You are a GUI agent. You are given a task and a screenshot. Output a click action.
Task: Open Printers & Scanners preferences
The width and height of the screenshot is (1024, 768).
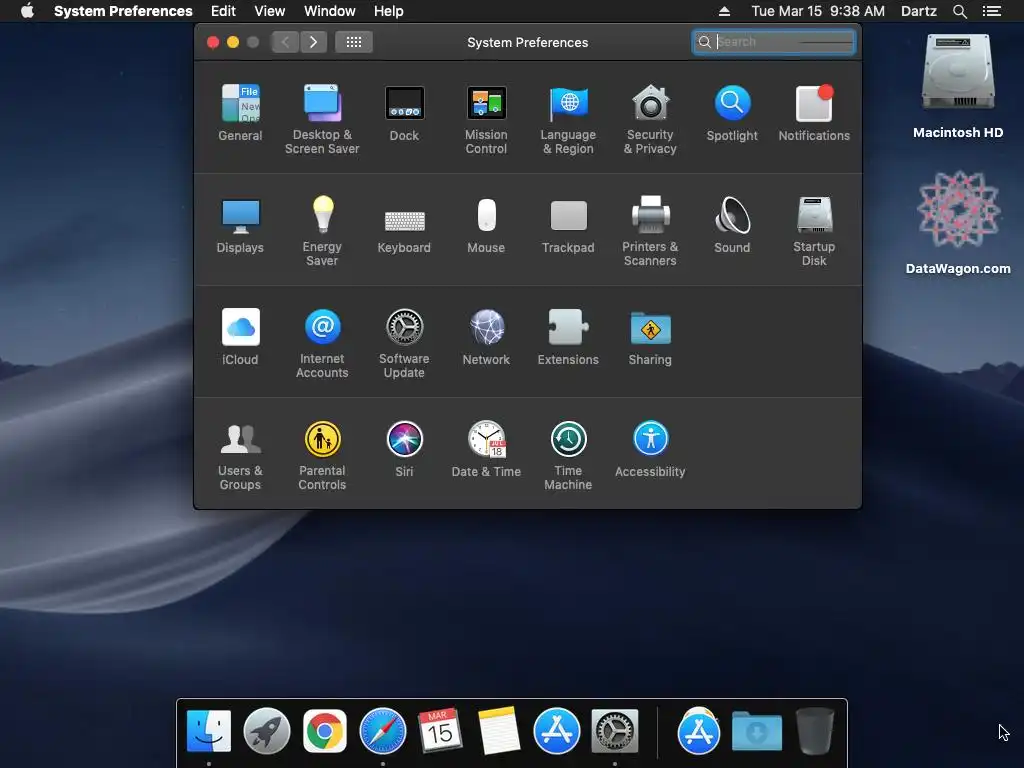650,231
